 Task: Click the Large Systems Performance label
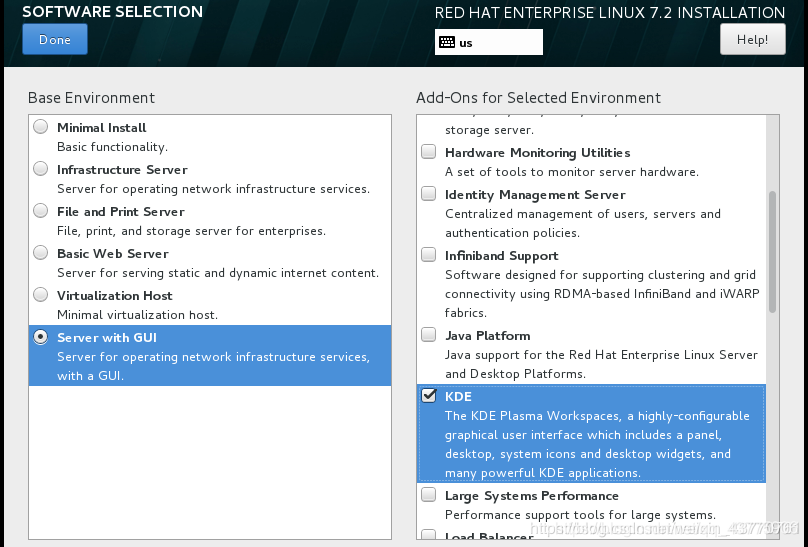532,496
